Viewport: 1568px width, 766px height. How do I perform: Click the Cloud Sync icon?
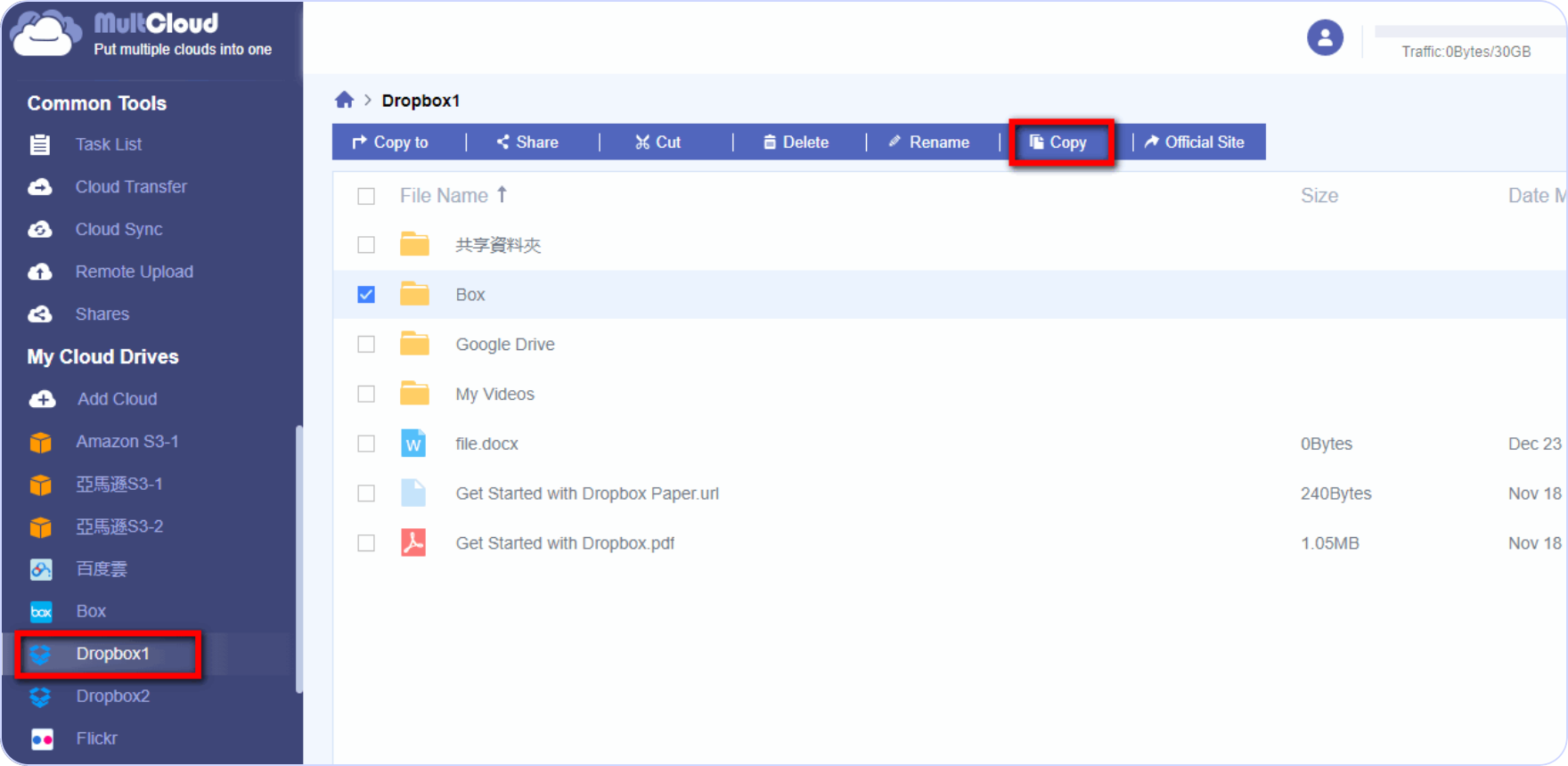coord(40,230)
